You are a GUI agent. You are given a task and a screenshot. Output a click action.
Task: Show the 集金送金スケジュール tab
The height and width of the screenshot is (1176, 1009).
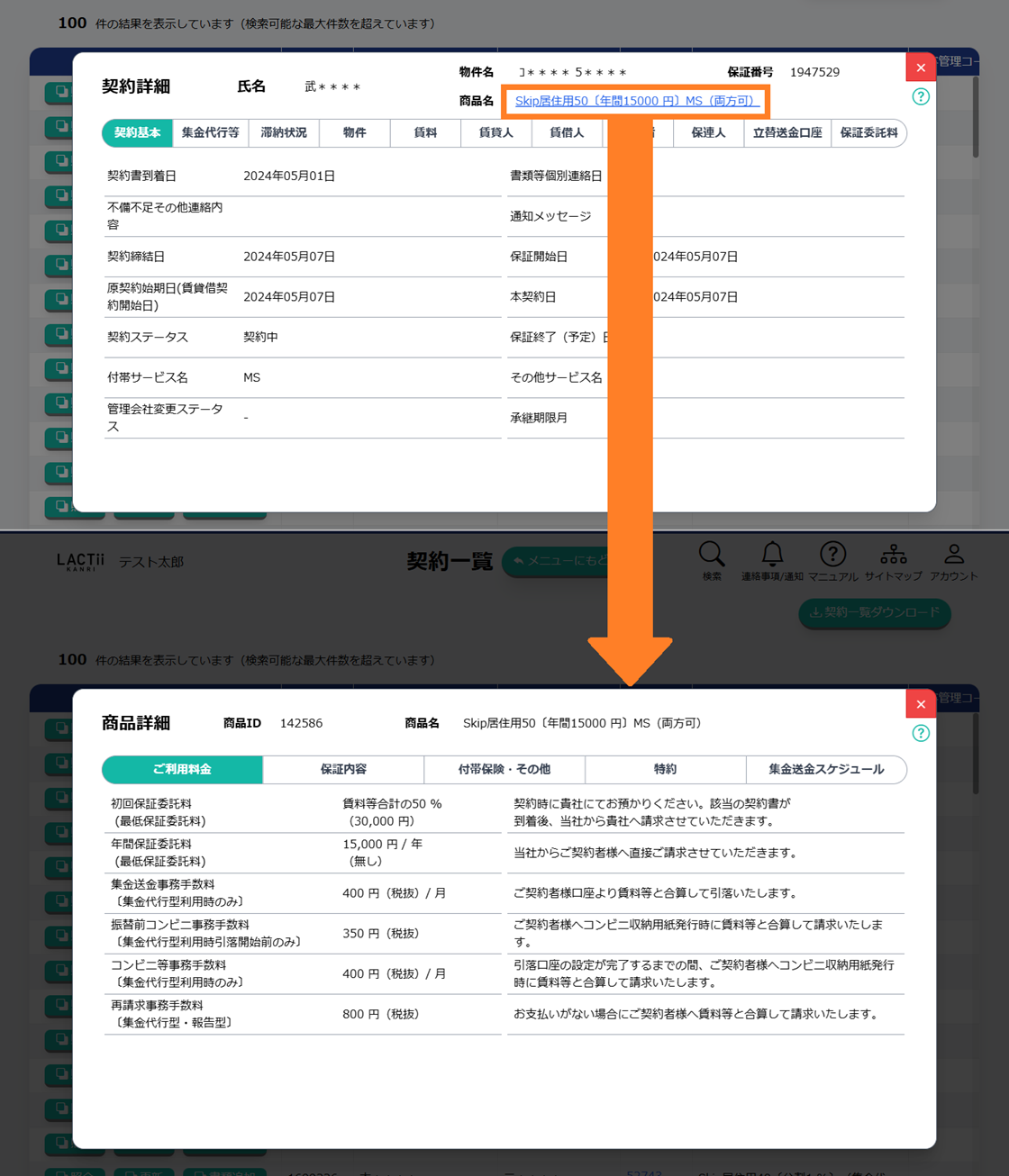[826, 769]
